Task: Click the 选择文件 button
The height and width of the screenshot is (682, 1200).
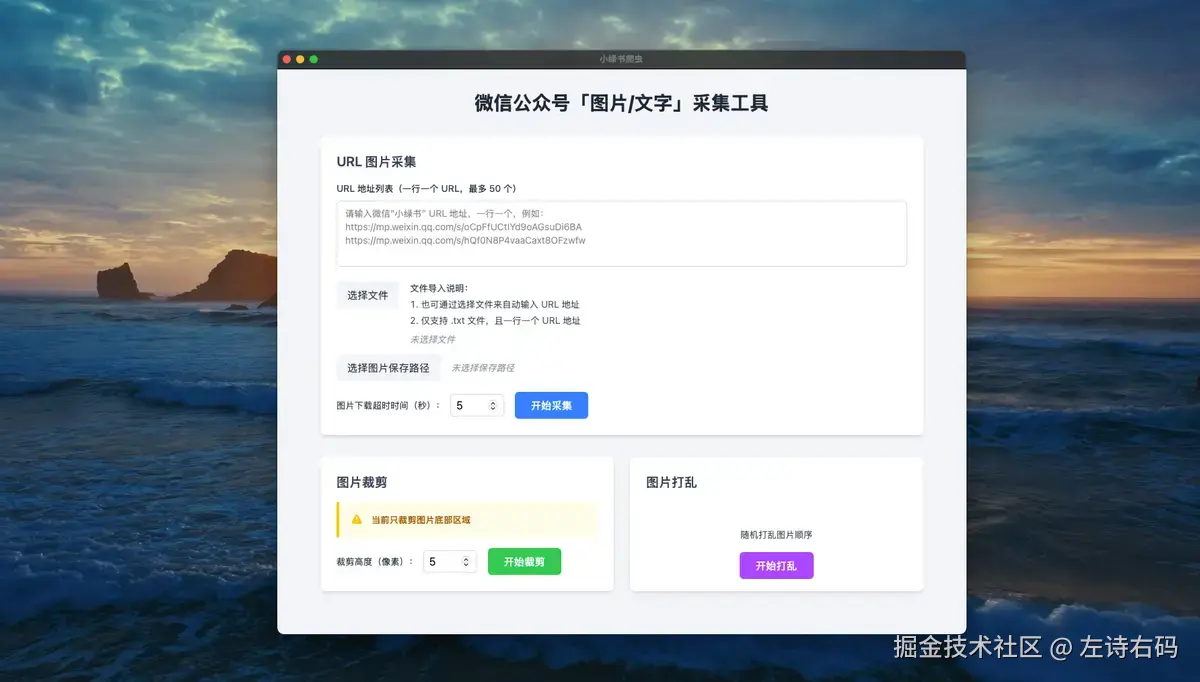Action: click(368, 295)
